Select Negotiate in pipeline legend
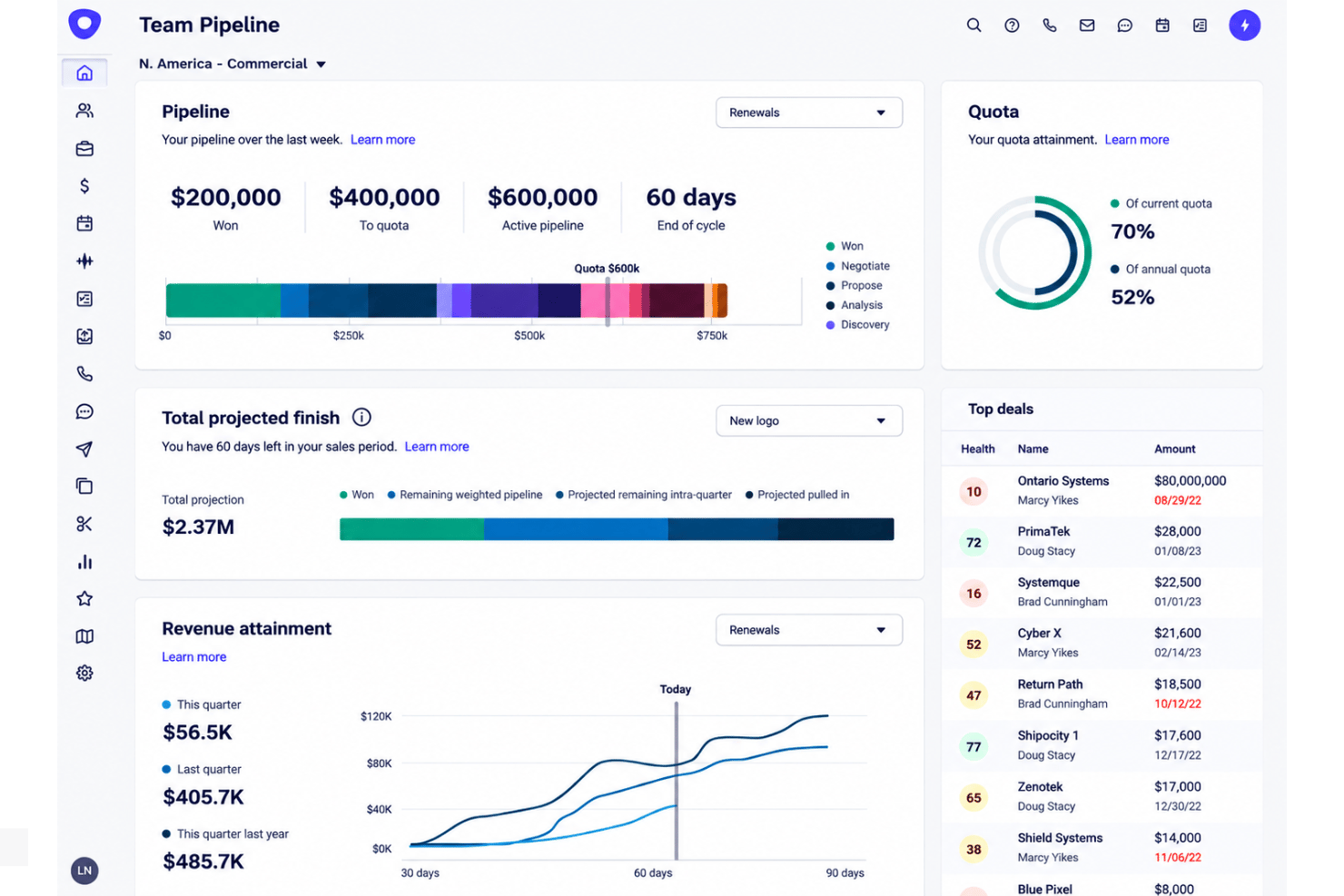Viewport: 1344px width, 896px height. [x=857, y=266]
